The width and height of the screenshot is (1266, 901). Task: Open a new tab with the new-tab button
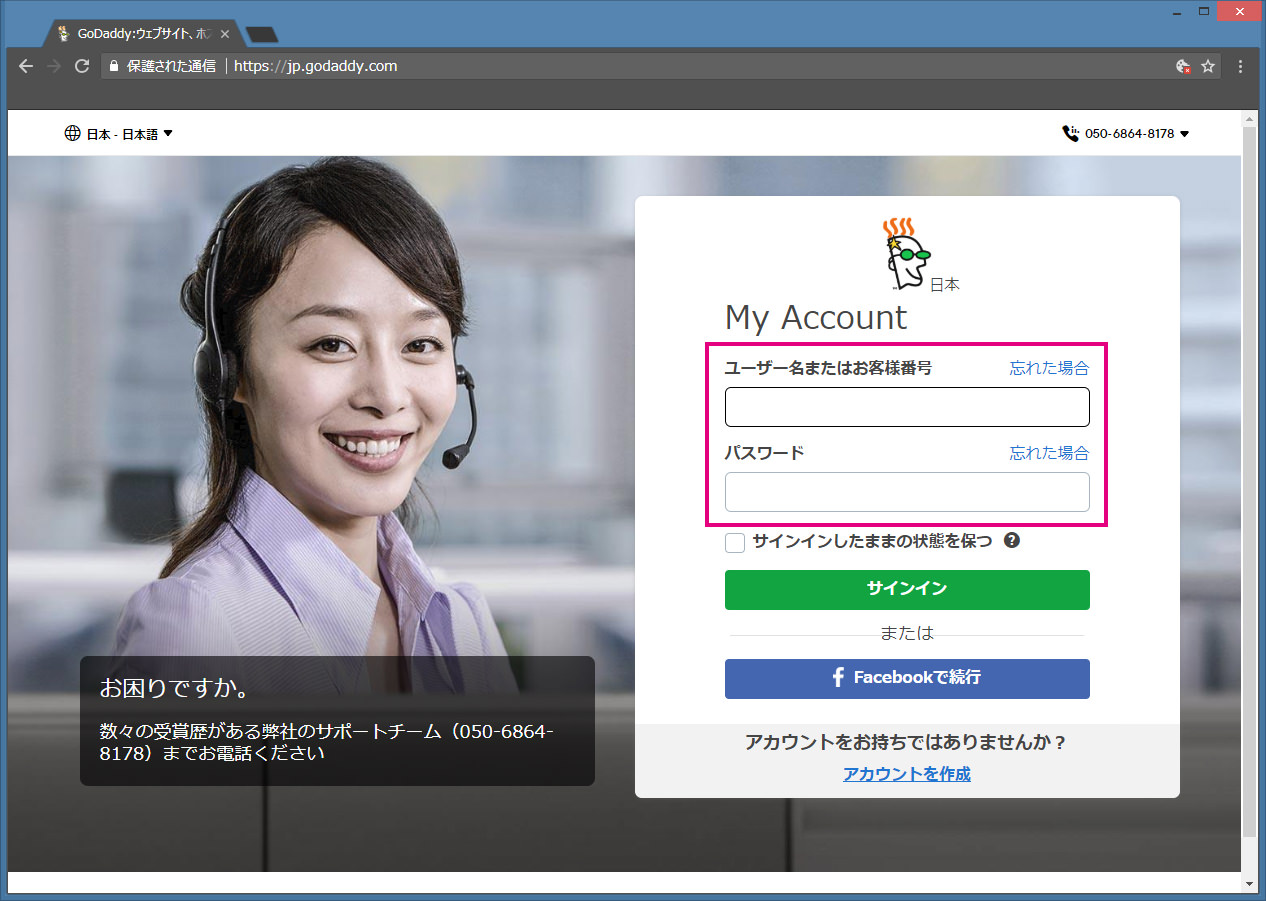coord(262,34)
